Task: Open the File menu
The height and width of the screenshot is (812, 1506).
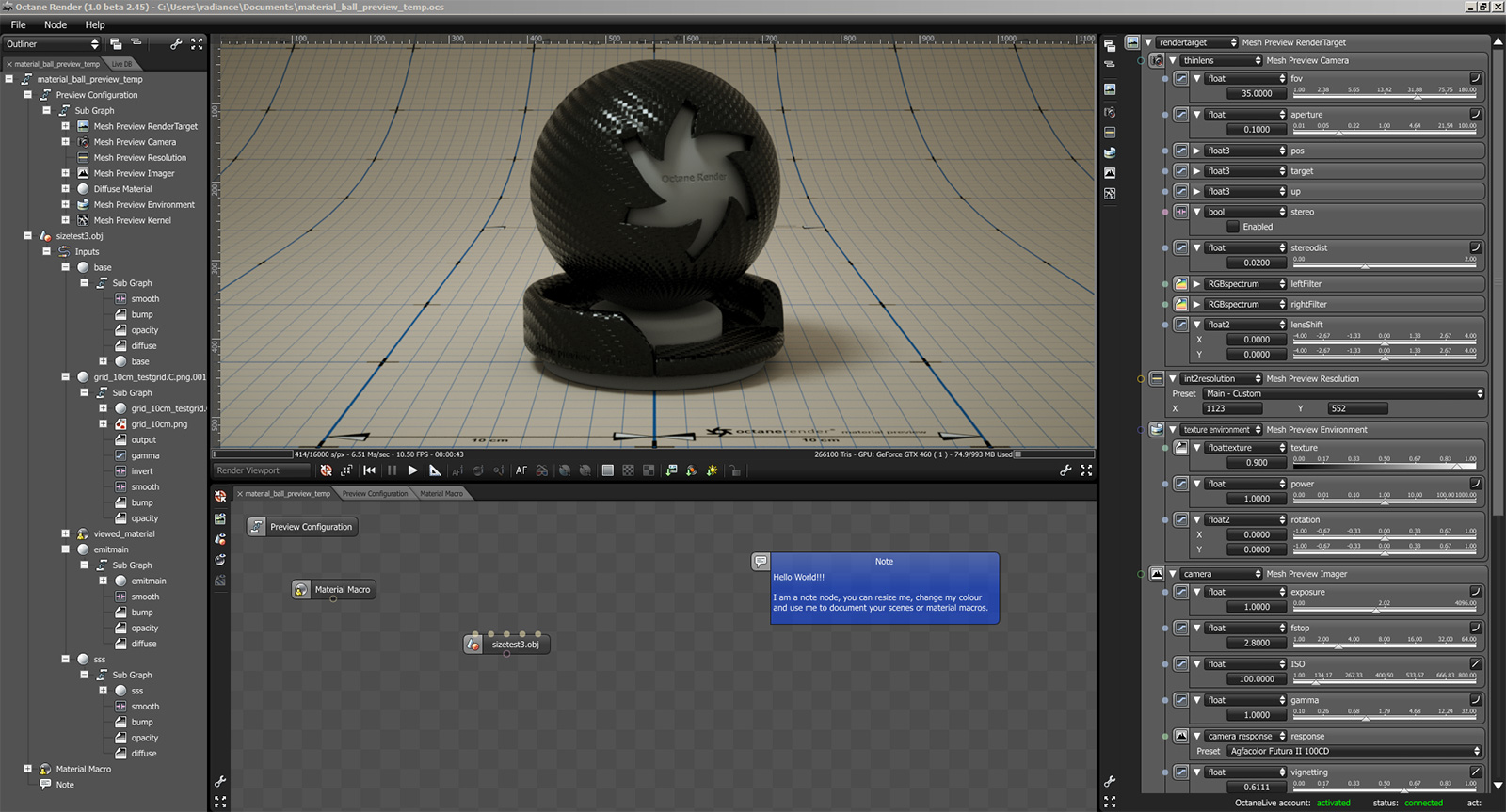Action: coord(18,24)
